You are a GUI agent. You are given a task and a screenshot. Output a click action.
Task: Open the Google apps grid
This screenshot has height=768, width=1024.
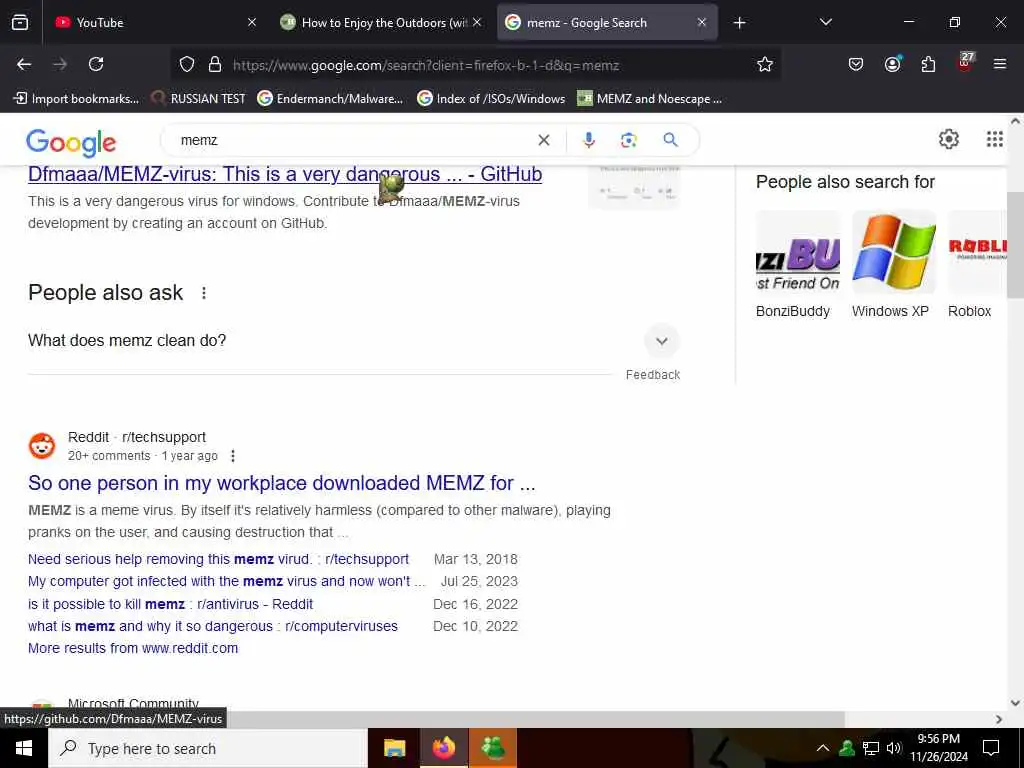click(x=995, y=139)
